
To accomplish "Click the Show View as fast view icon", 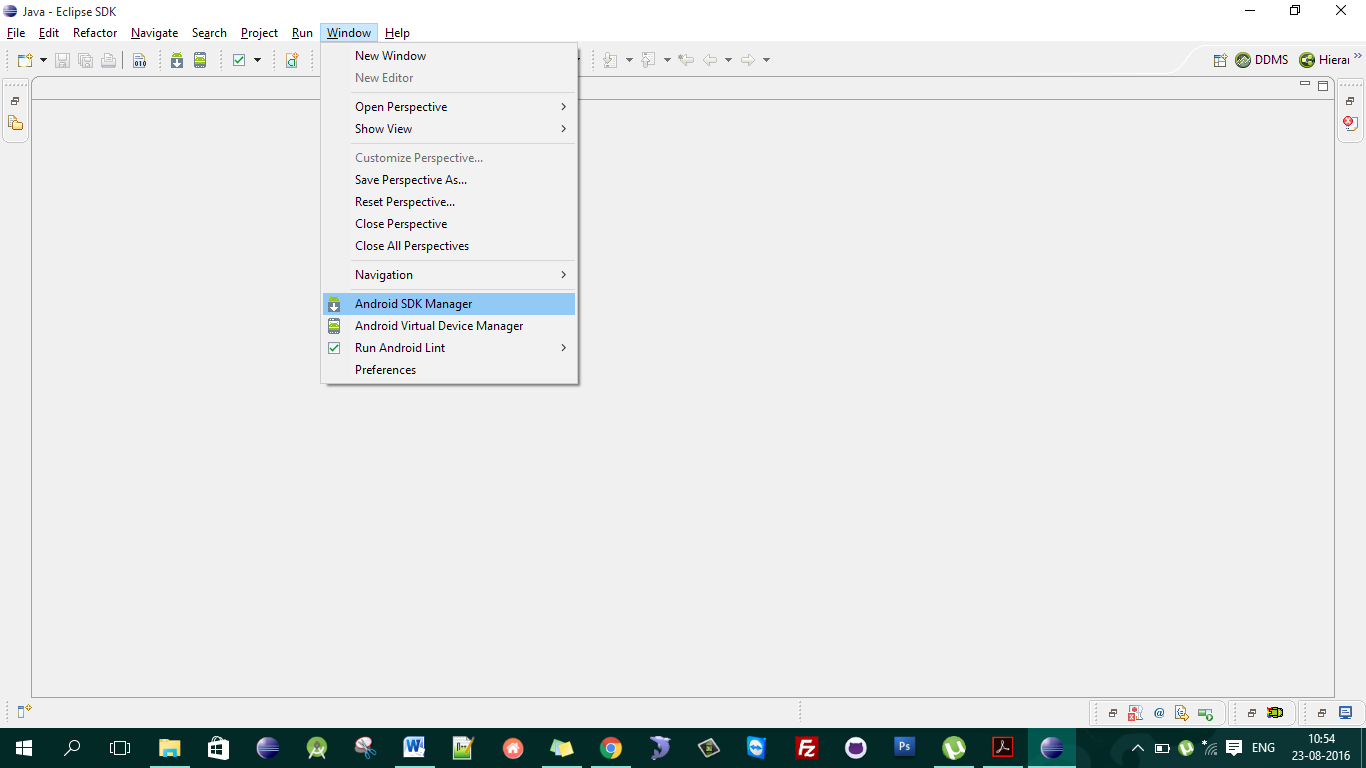I will coord(24,712).
